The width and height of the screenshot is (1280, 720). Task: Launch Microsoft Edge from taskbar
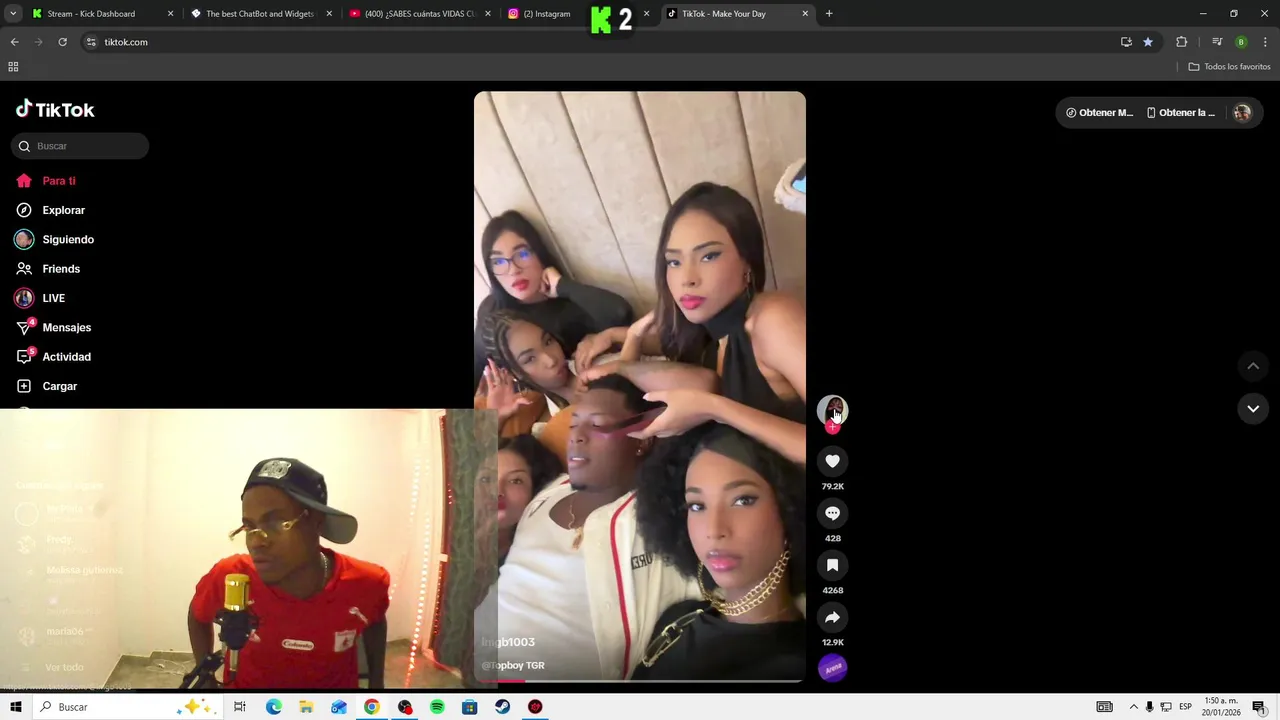click(274, 707)
